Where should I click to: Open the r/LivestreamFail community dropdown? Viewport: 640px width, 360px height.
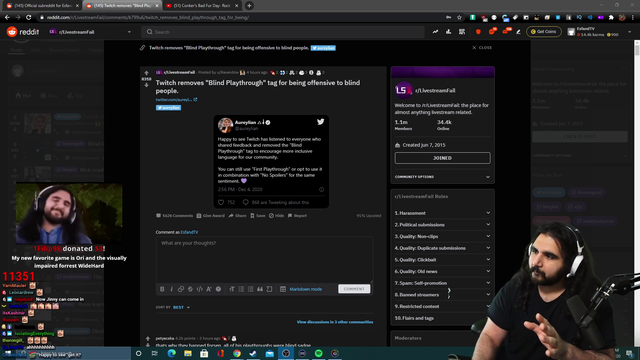pos(90,32)
